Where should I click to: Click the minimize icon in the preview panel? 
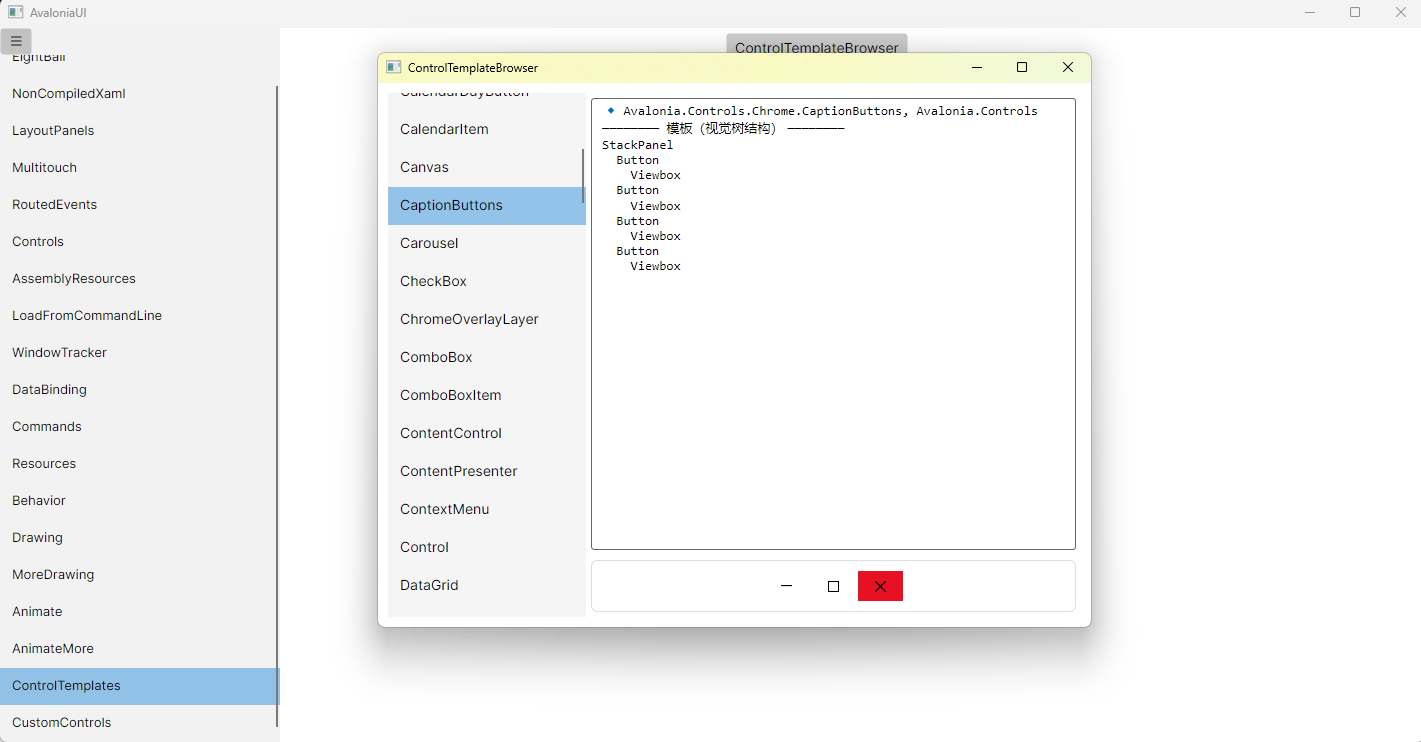(786, 586)
